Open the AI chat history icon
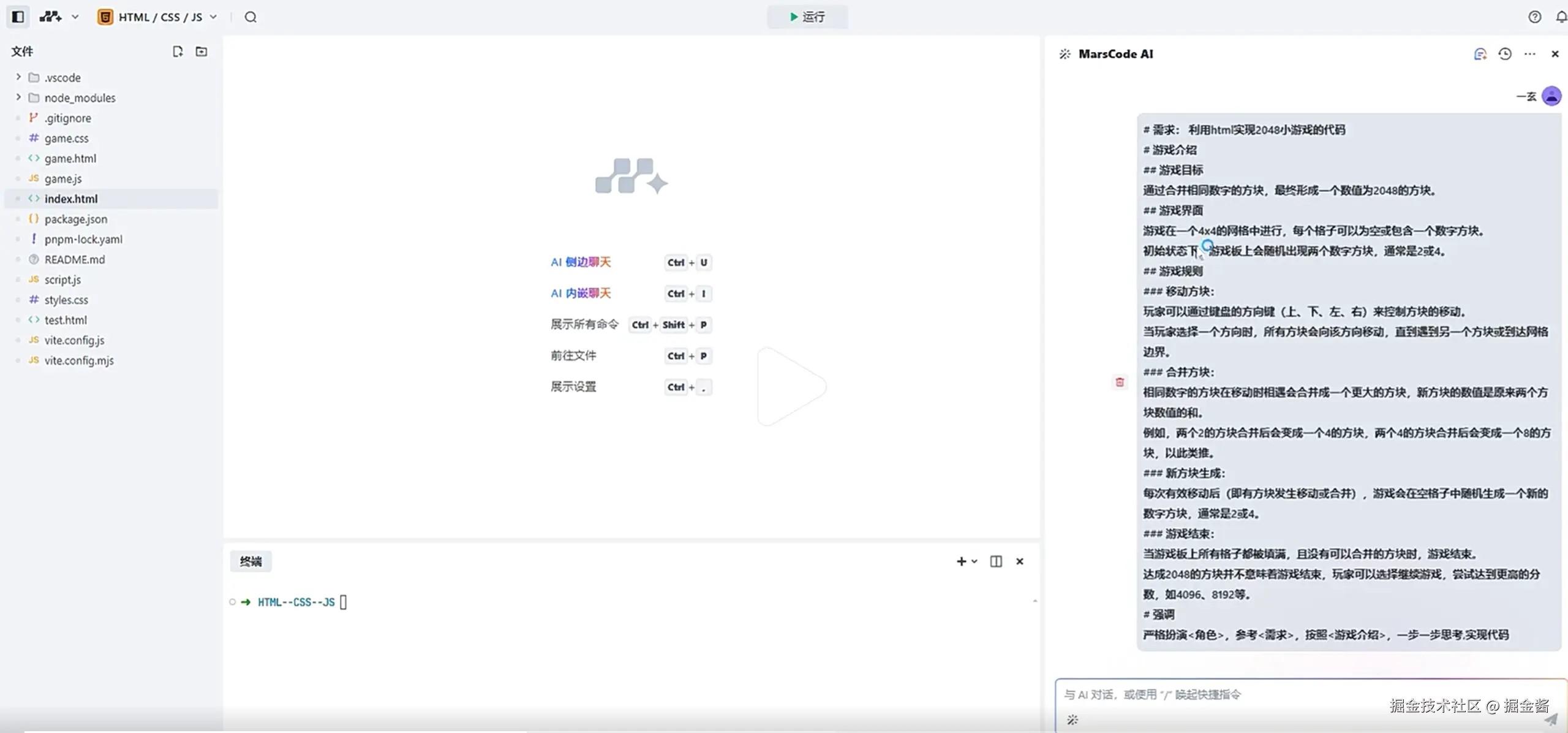Viewport: 1568px width, 733px height. click(x=1505, y=54)
